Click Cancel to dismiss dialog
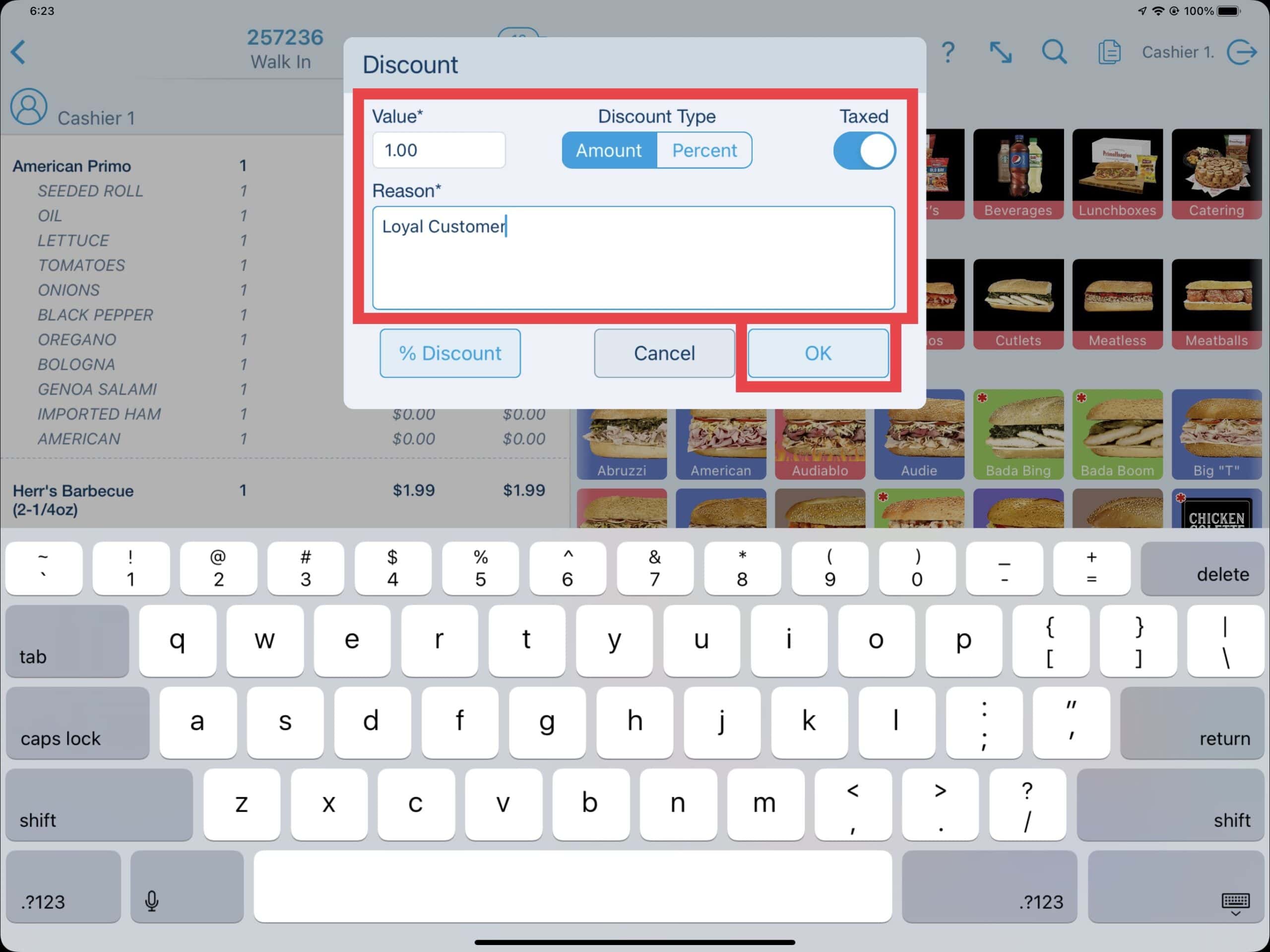Screen dimensions: 1270x952 [x=663, y=352]
